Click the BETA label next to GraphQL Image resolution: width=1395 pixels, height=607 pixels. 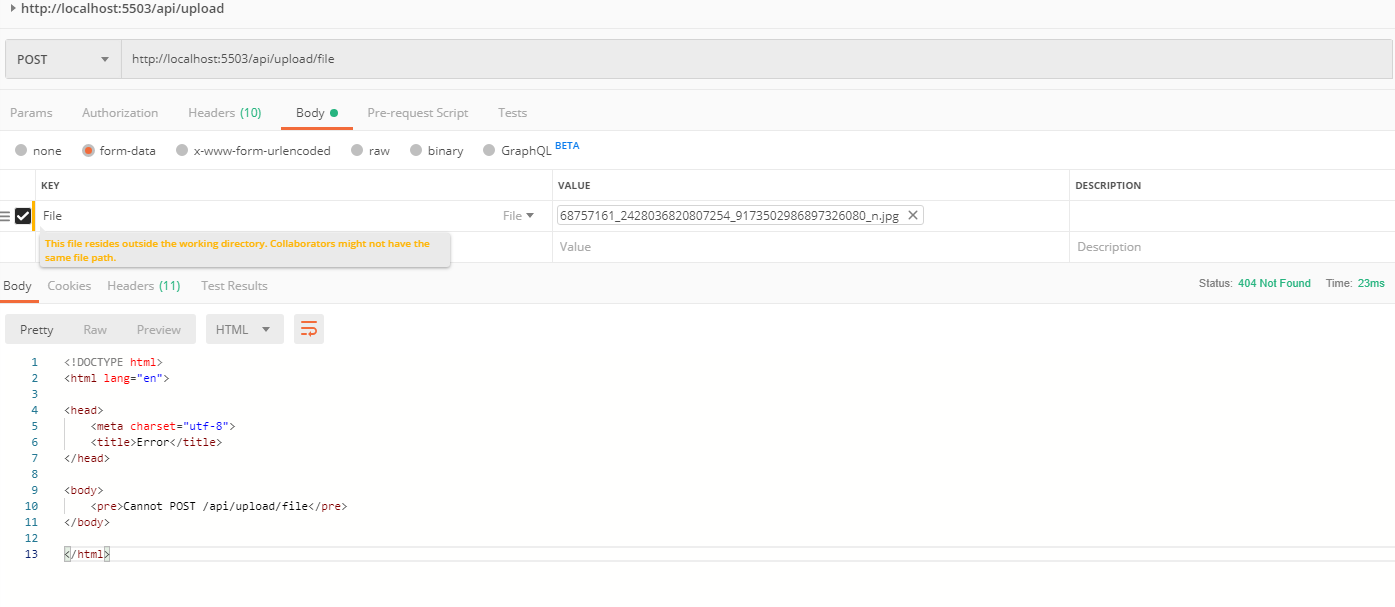point(567,146)
